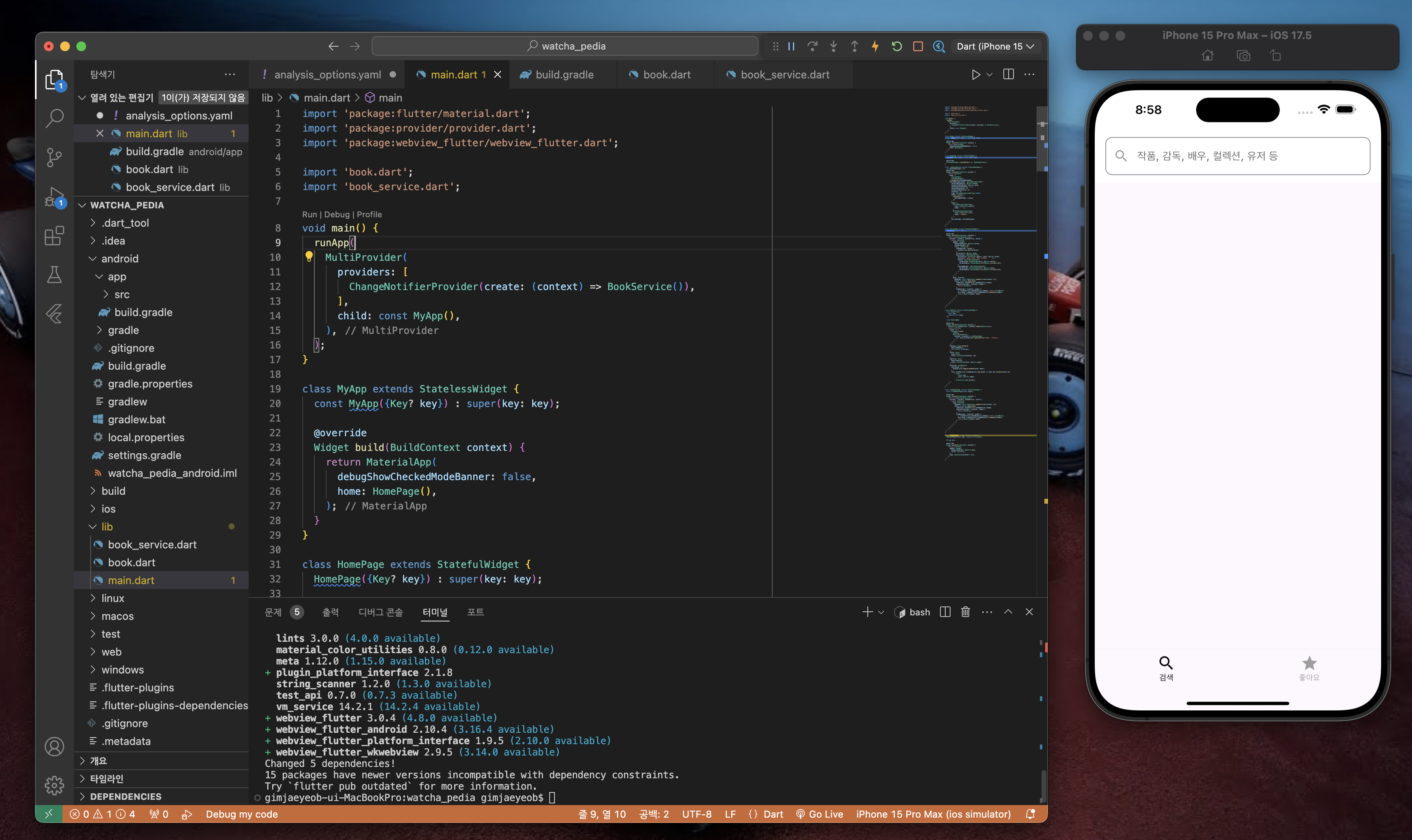
Task: Take screenshot in iPhone simulator window
Action: [1243, 56]
